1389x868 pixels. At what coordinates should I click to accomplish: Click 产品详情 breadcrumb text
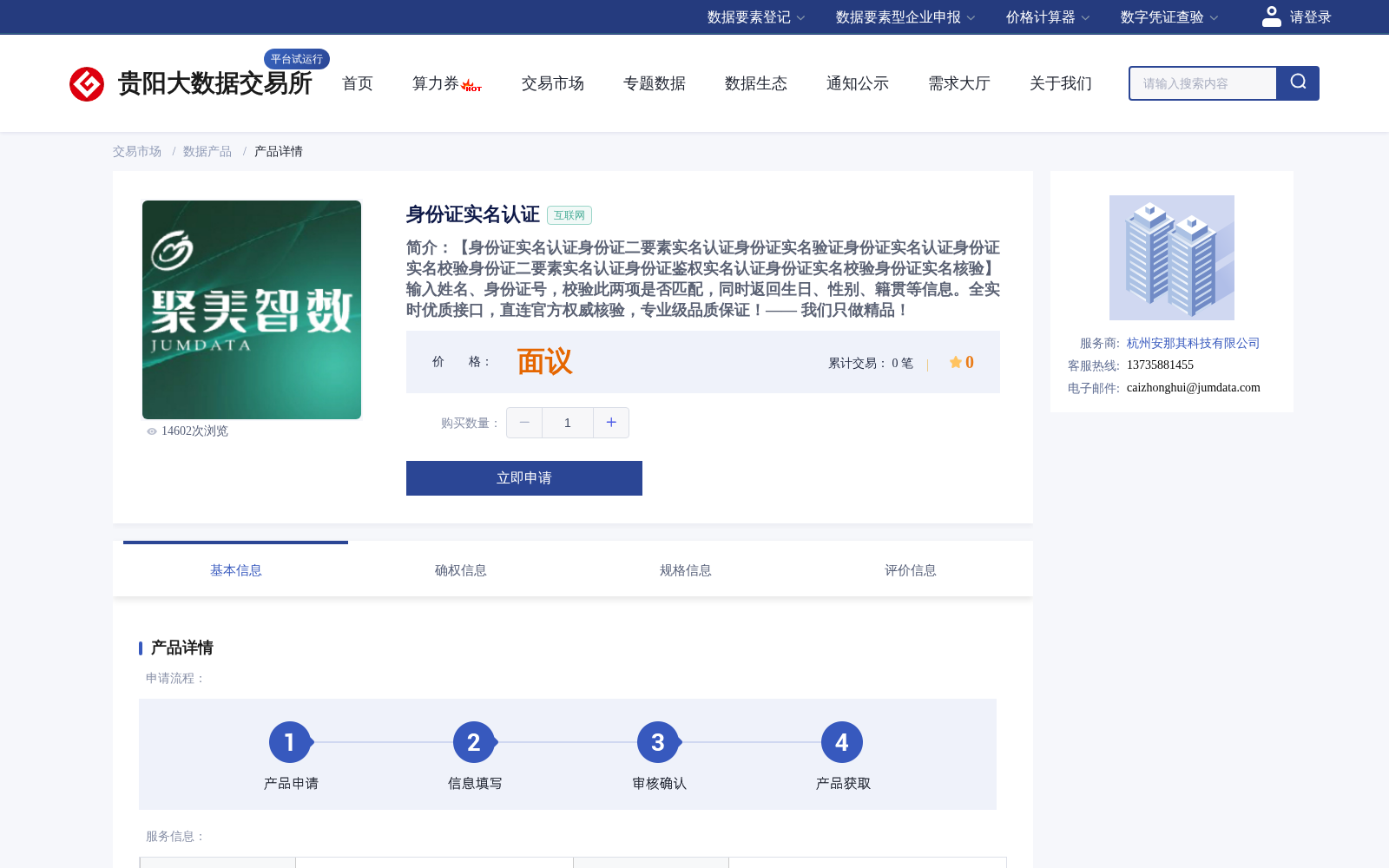pos(279,151)
